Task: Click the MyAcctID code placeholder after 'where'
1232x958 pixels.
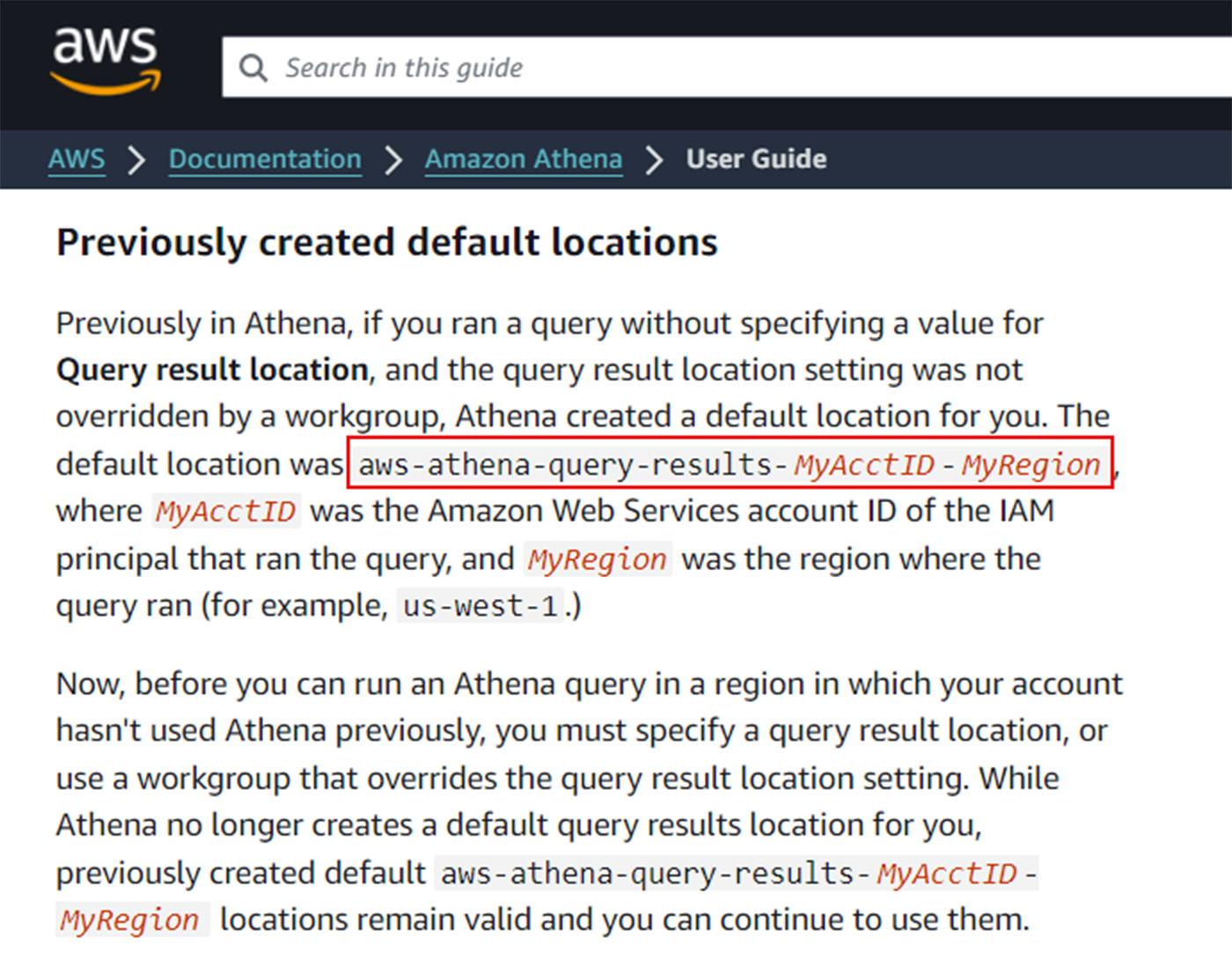Action: coord(226,511)
